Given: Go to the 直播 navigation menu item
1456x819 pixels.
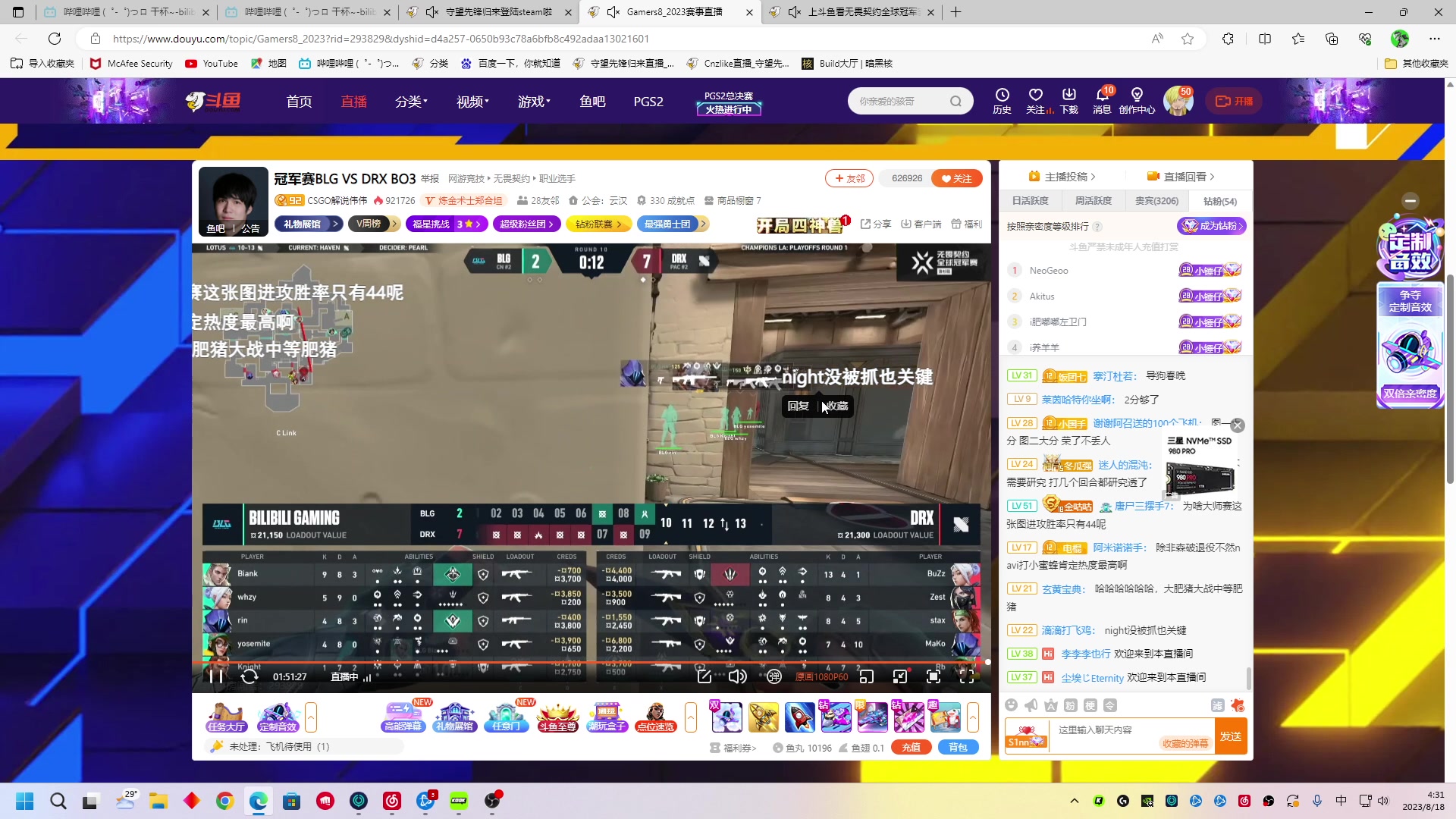Looking at the screenshot, I should (x=353, y=101).
